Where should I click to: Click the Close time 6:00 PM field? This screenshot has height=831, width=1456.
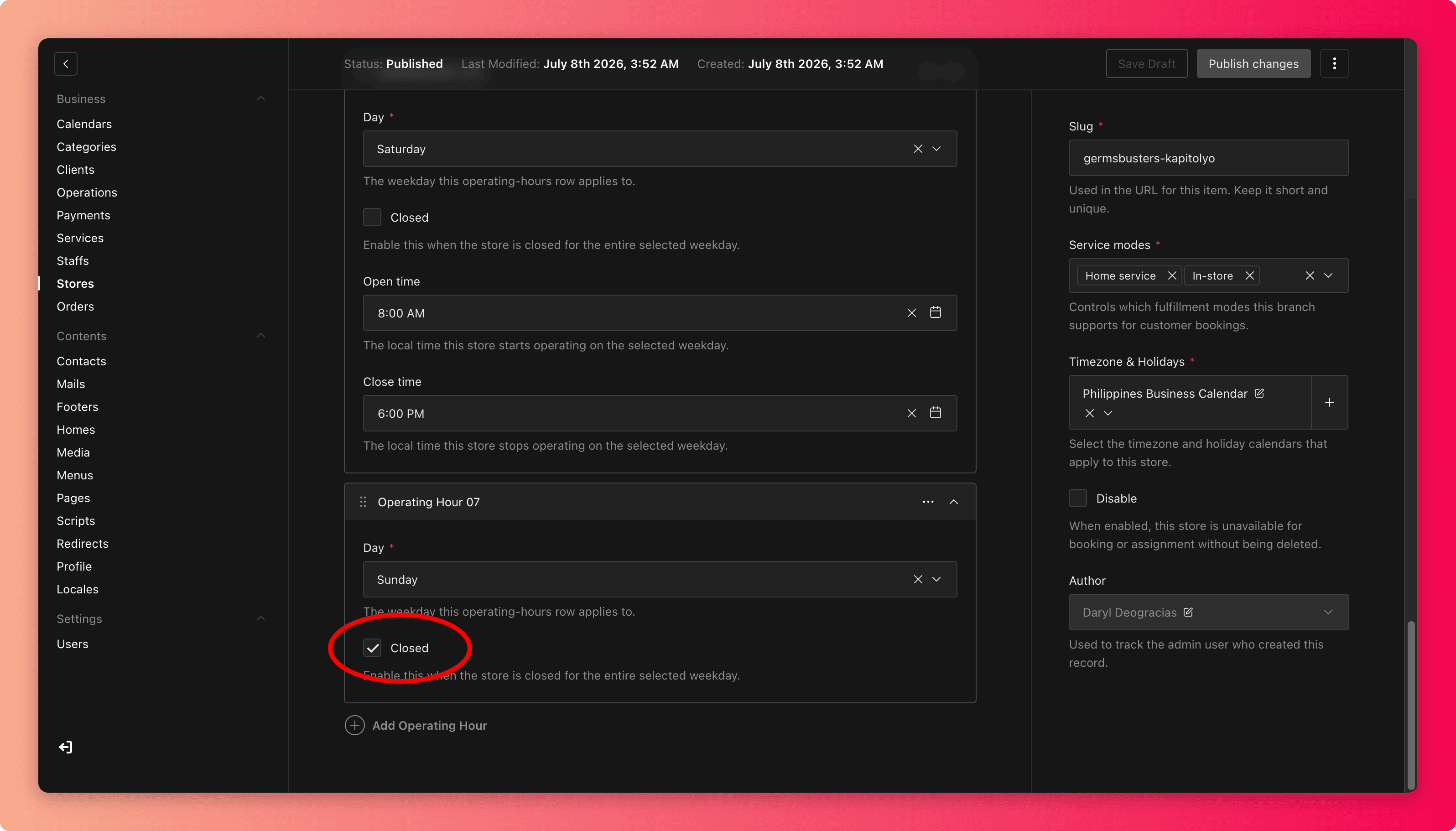(660, 413)
